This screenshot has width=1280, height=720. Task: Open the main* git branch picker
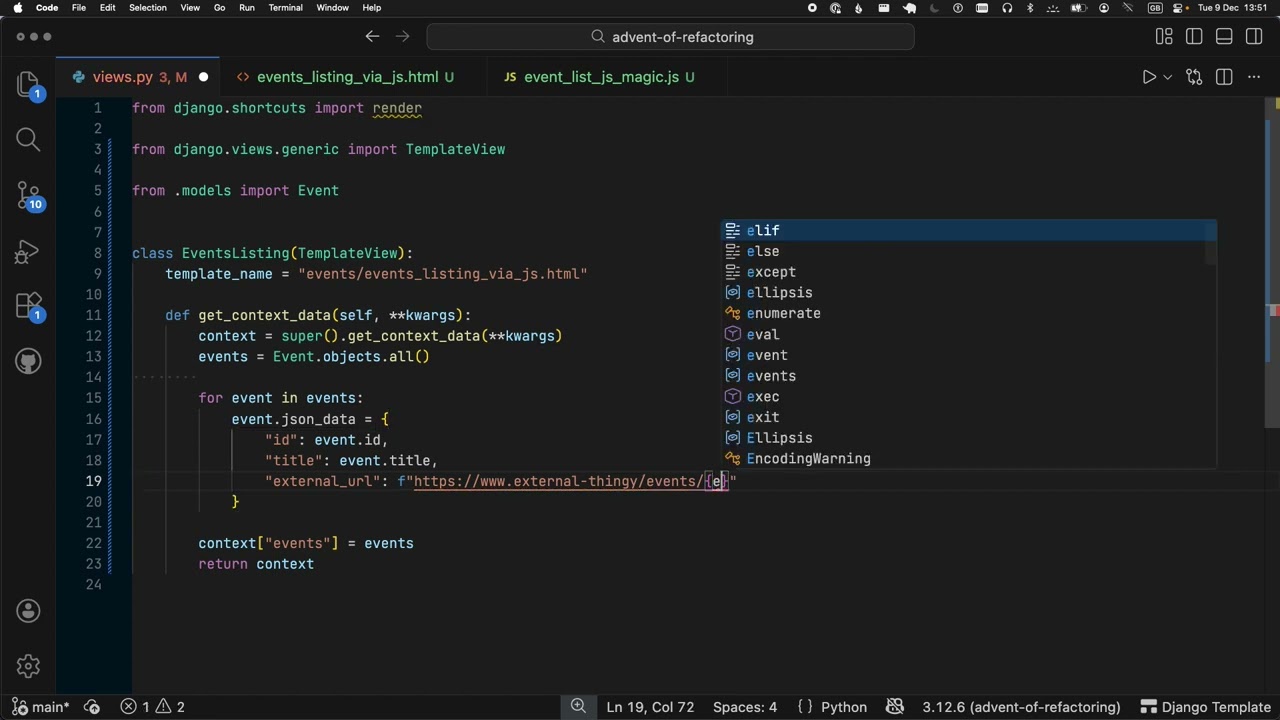(x=41, y=707)
